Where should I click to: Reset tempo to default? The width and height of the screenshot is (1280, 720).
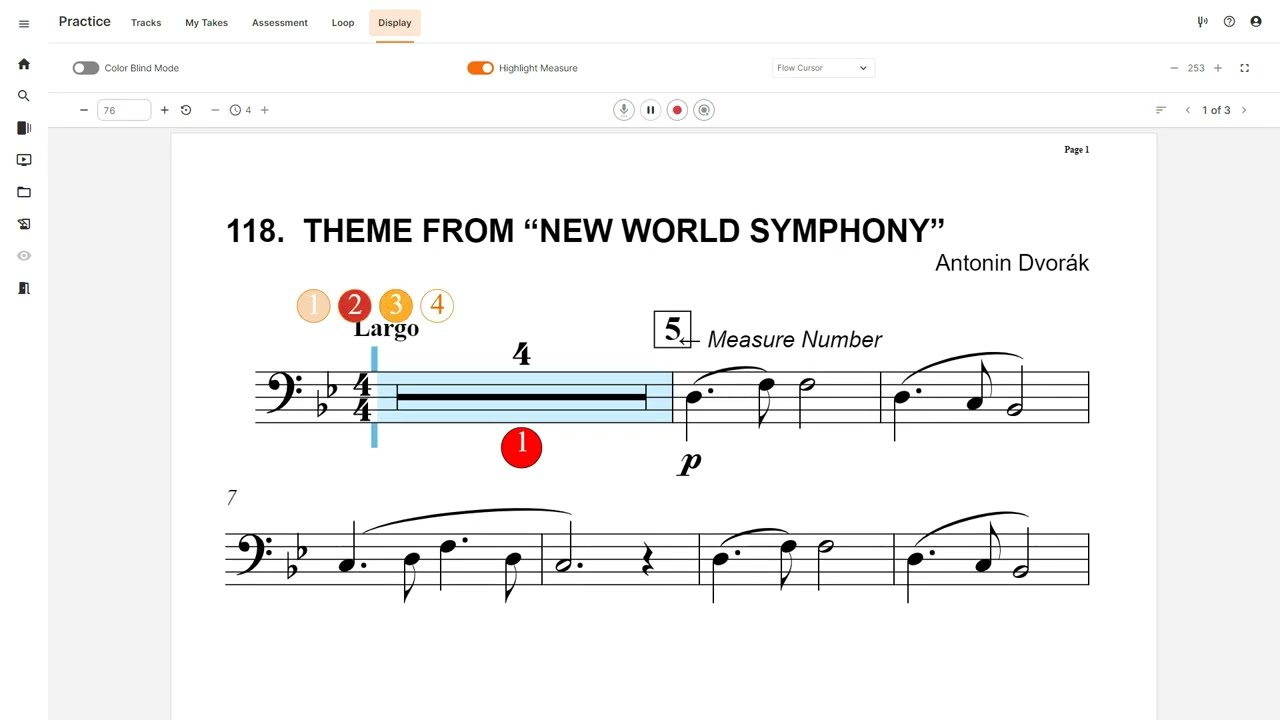[x=186, y=110]
